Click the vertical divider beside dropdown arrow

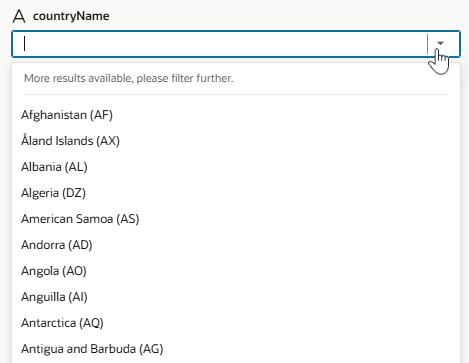point(427,44)
